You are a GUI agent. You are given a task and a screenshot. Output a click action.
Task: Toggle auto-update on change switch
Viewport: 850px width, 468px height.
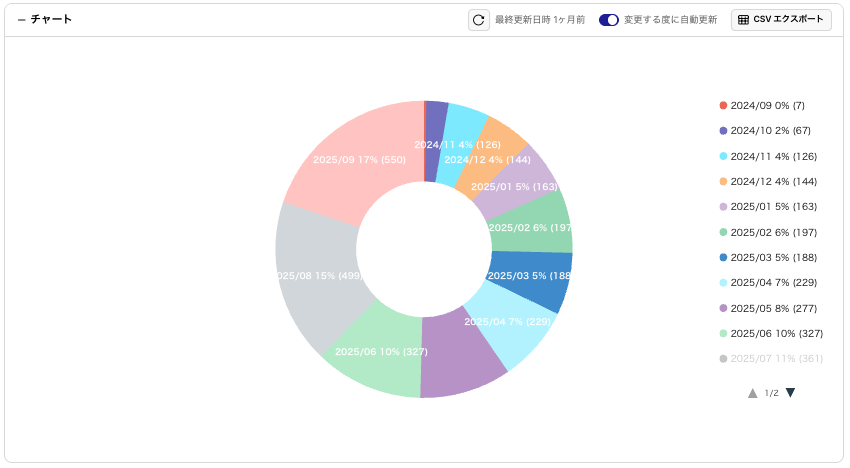(x=608, y=20)
